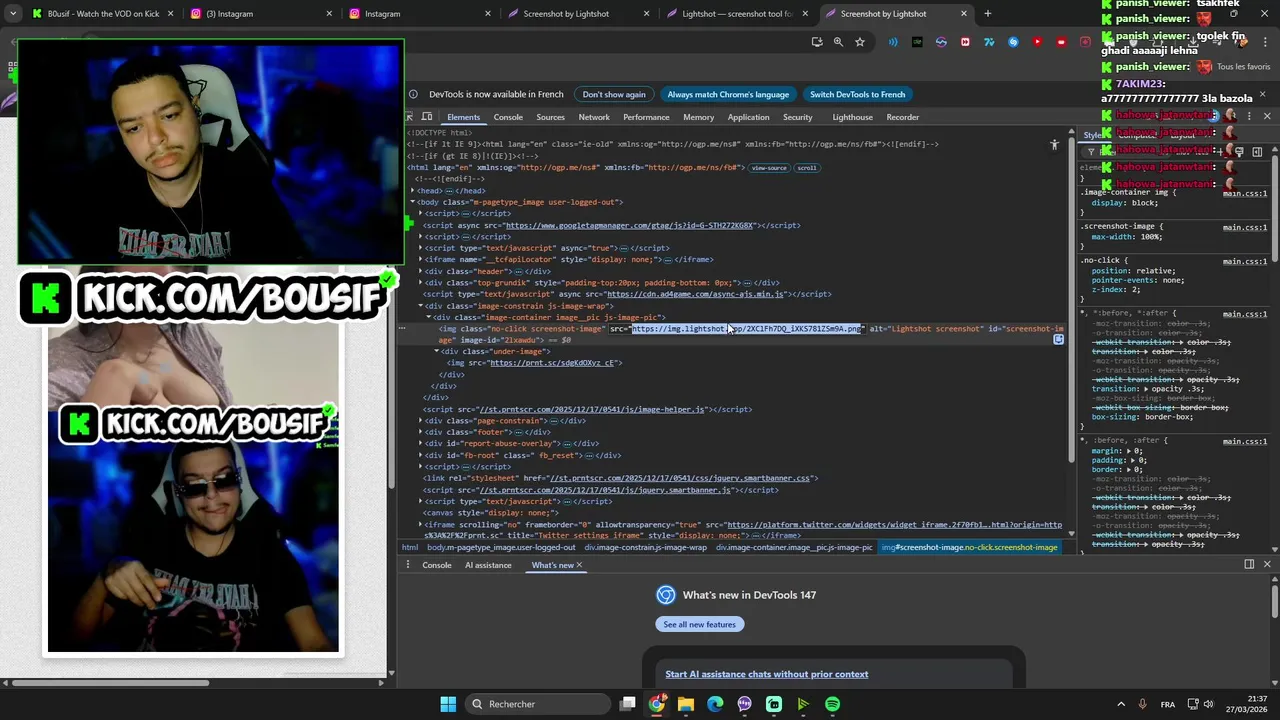Screen dimensions: 1280x720
Task: Click the main.css:1 link beside .no-click rule
Action: tap(1245, 261)
